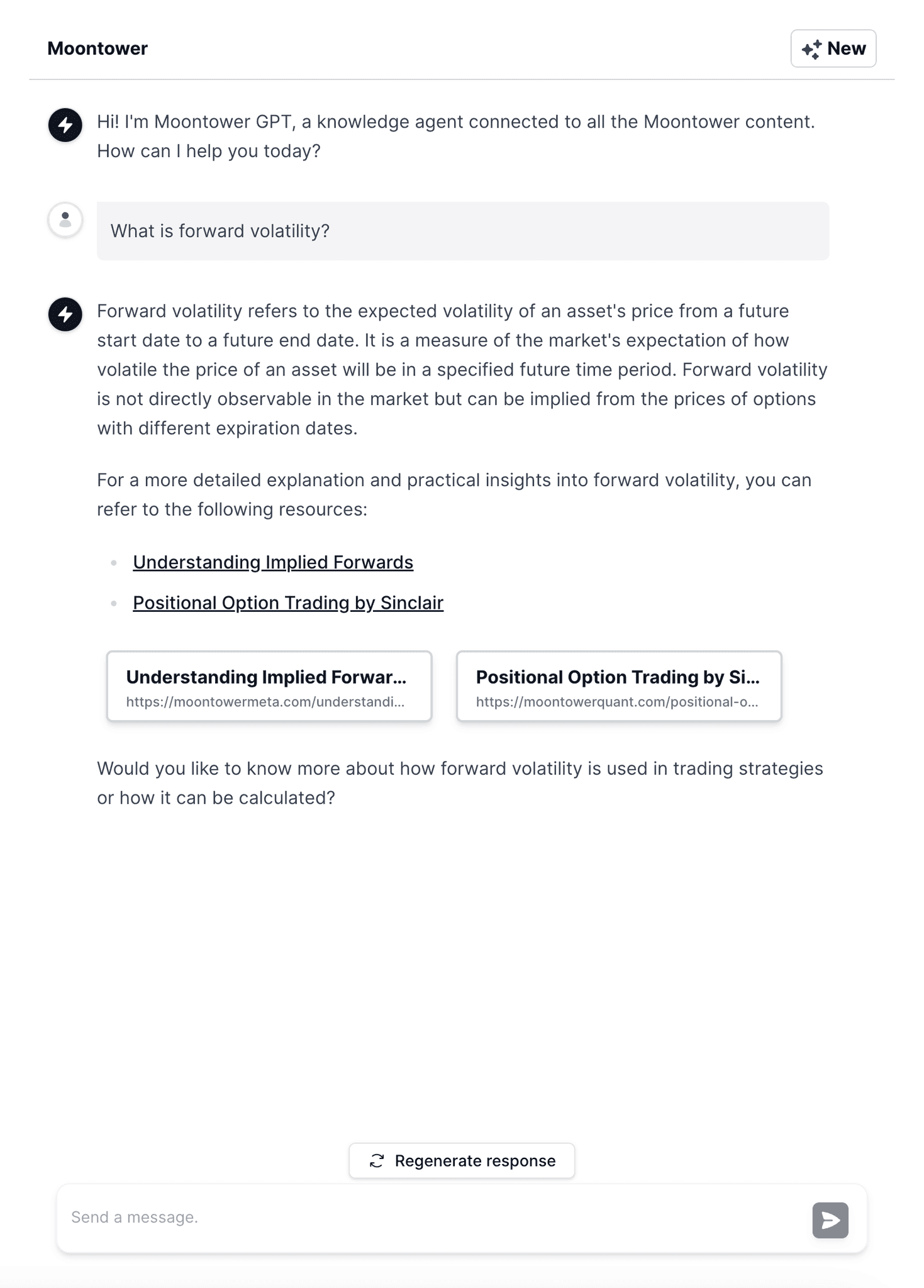The height and width of the screenshot is (1288, 924).
Task: Select the user message What is forward volatility
Action: coord(221,231)
